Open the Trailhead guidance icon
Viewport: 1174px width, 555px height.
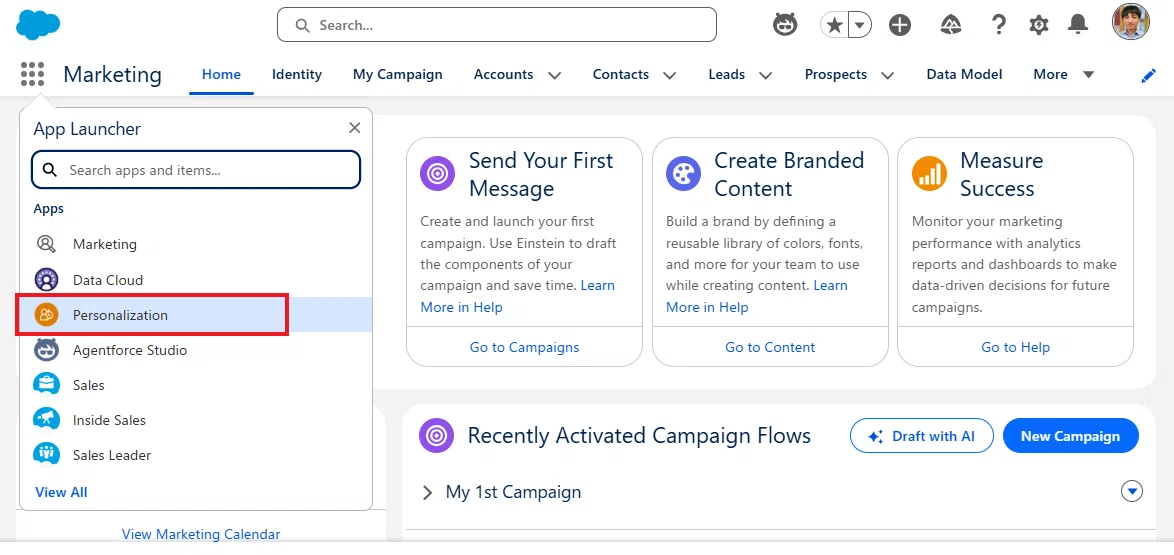[951, 25]
